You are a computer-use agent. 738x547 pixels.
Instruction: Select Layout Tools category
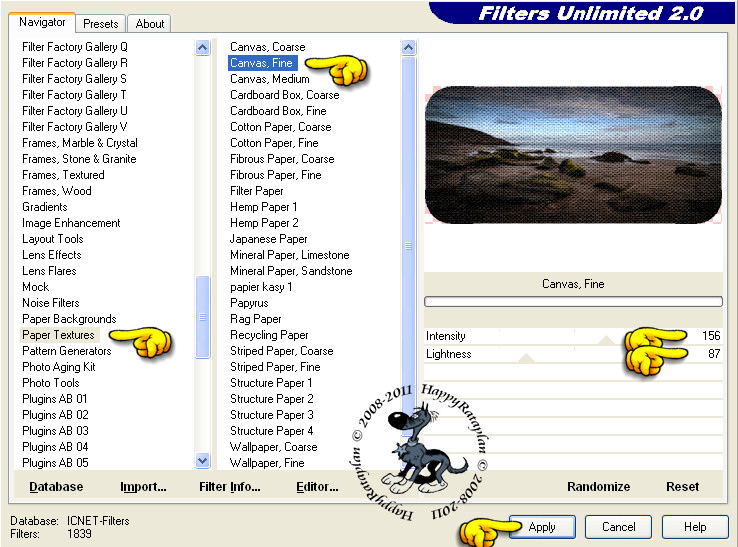tap(53, 239)
